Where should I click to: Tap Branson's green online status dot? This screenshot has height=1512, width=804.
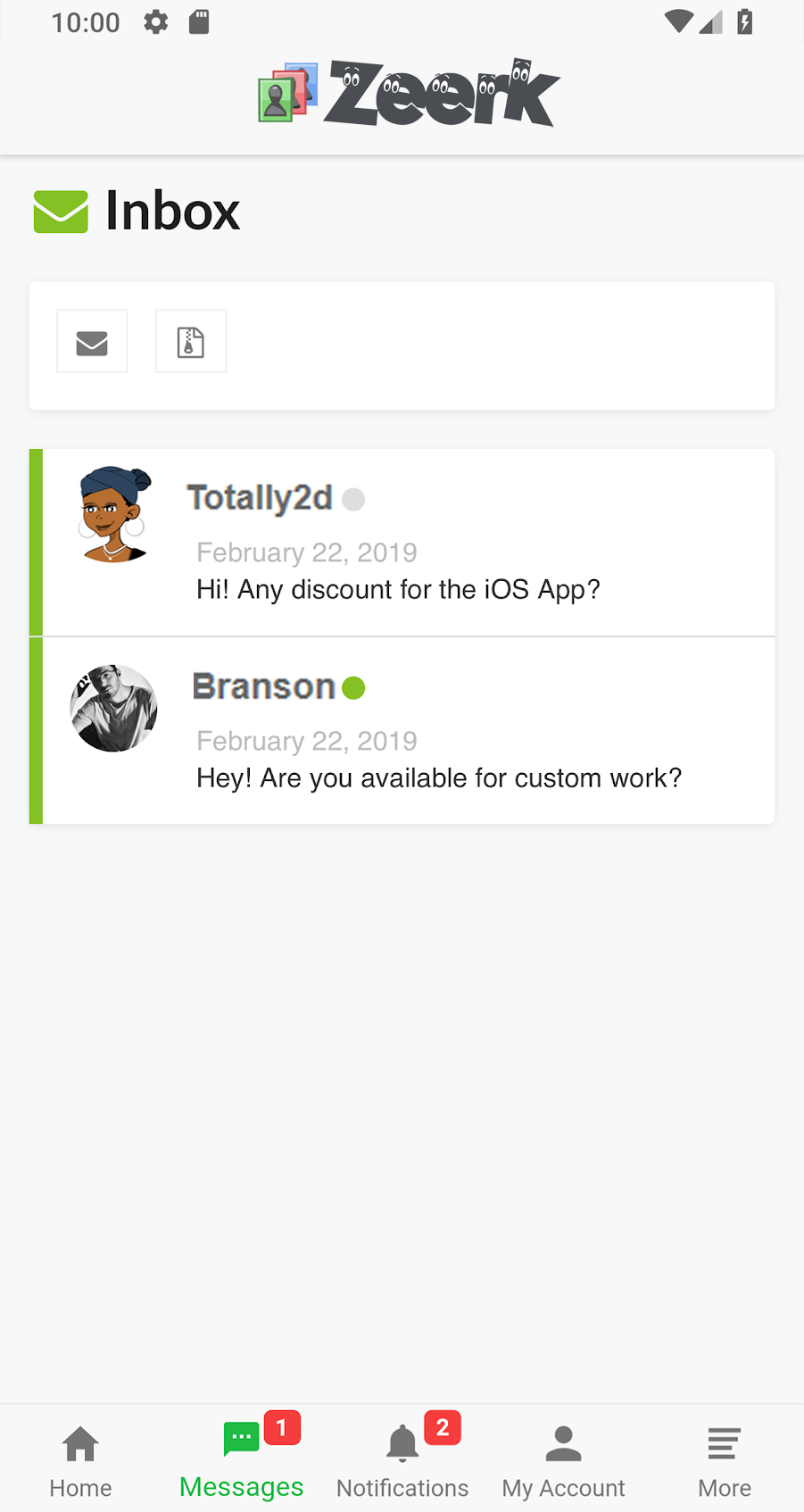click(x=353, y=688)
